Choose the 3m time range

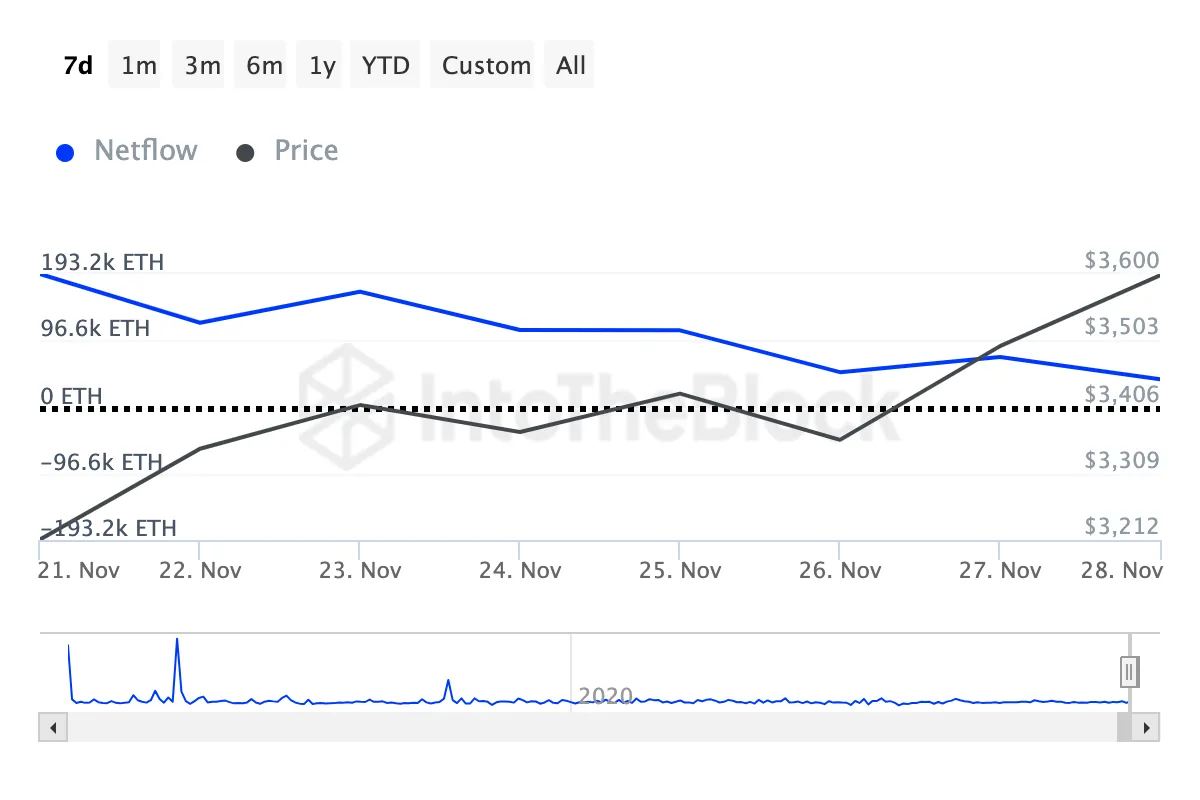point(202,66)
